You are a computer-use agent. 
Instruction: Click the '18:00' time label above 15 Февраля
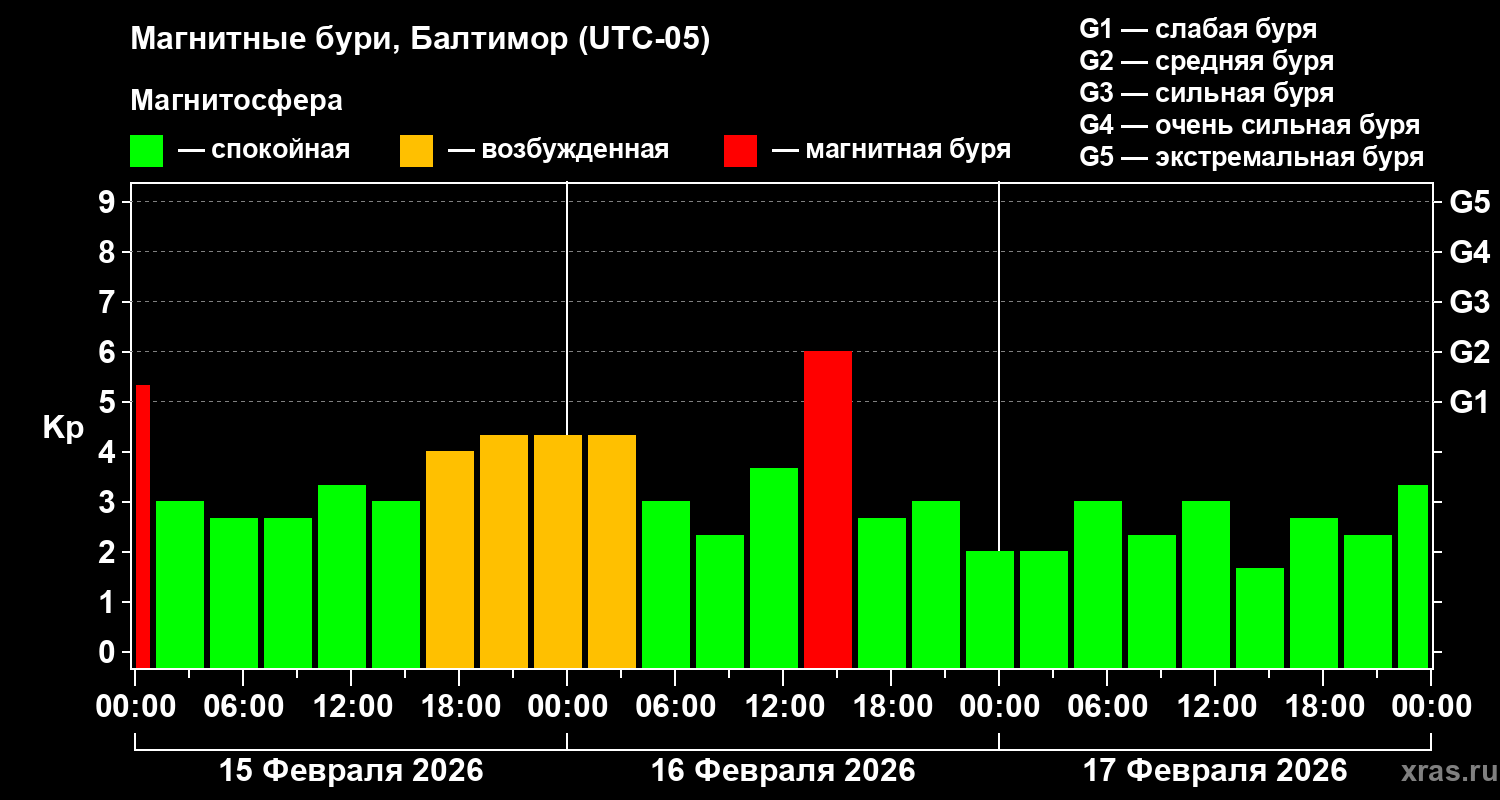459,707
